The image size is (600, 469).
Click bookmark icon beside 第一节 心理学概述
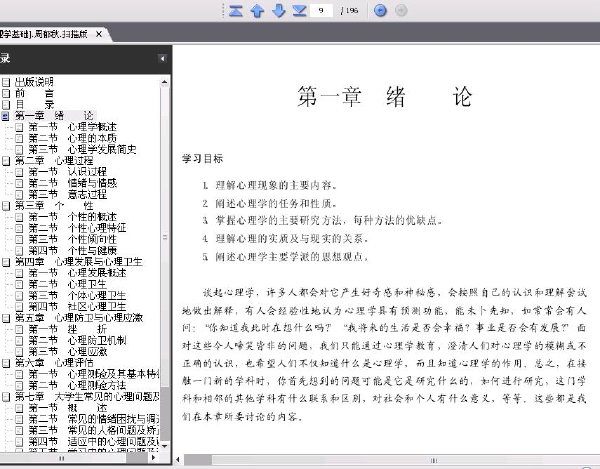click(x=20, y=127)
